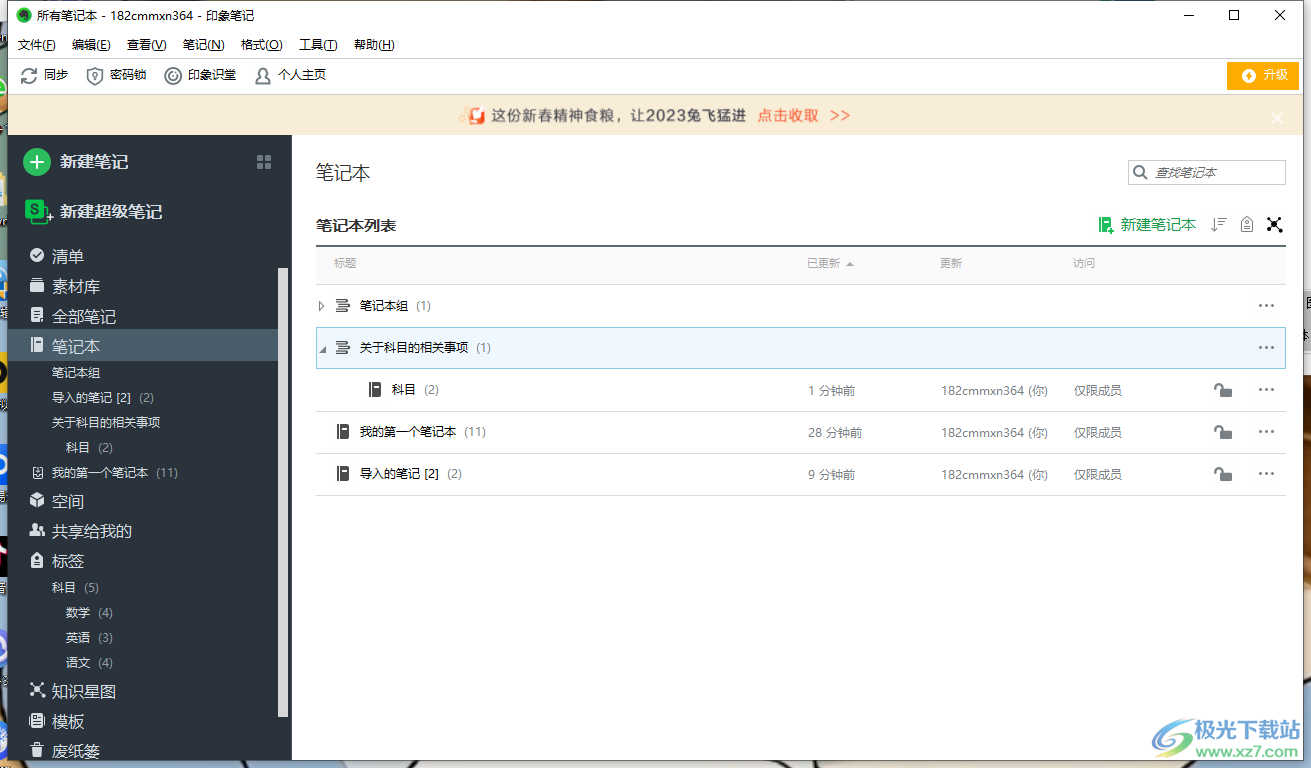This screenshot has width=1311, height=768.
Task: Open the 导入的笔记 [2] row in list
Action: (800, 474)
